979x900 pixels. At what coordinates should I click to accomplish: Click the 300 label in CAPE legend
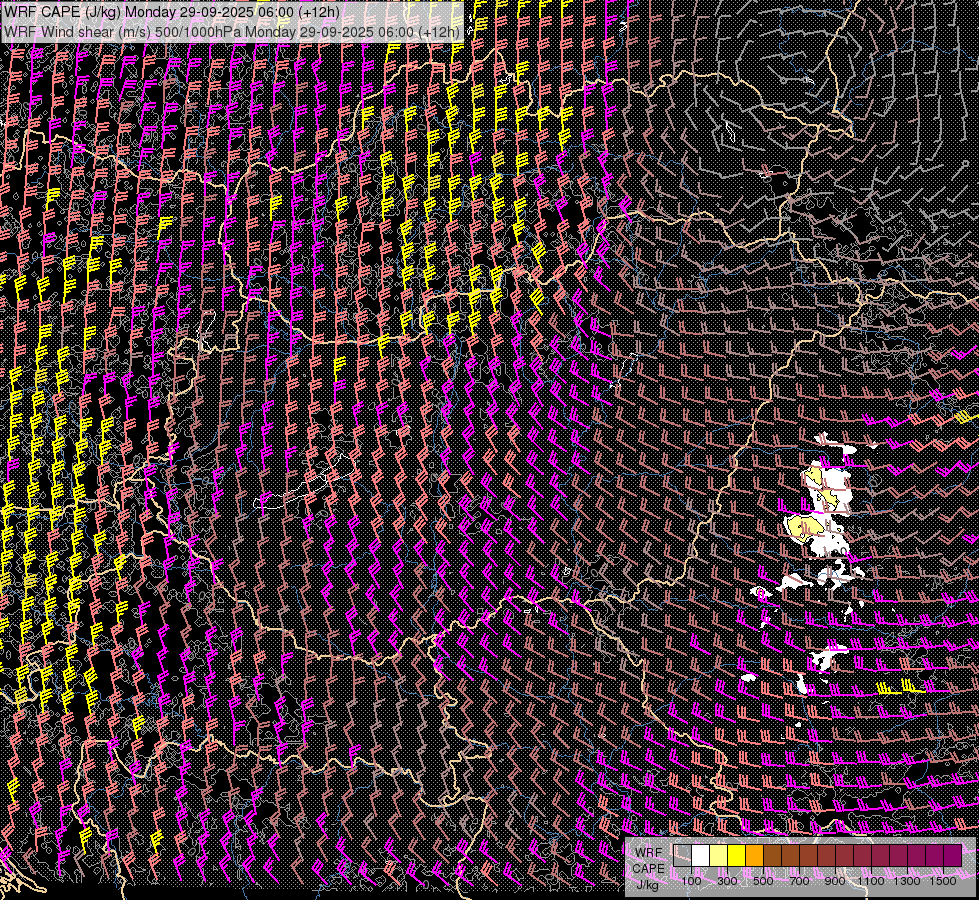[727, 881]
